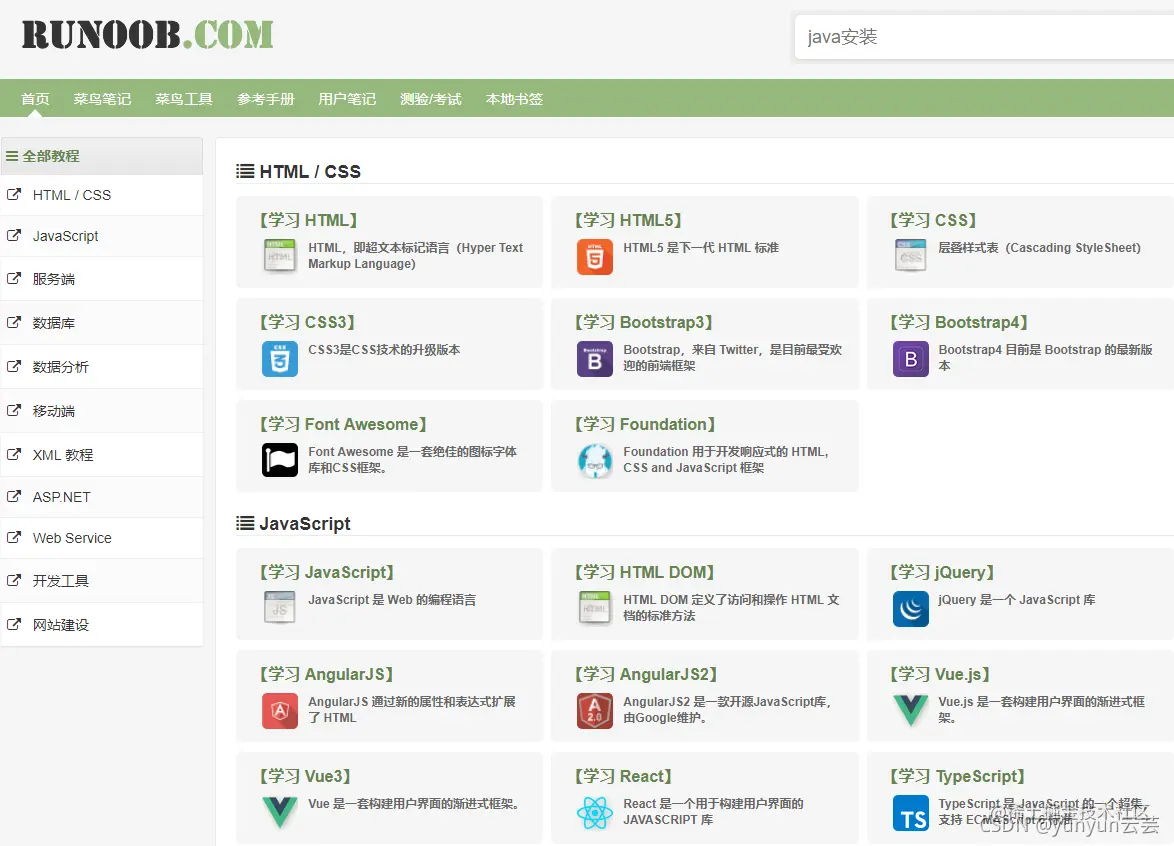Viewport: 1174px width, 846px height.
Task: Click the AngularJS2 2.0 shield icon
Action: [x=595, y=710]
